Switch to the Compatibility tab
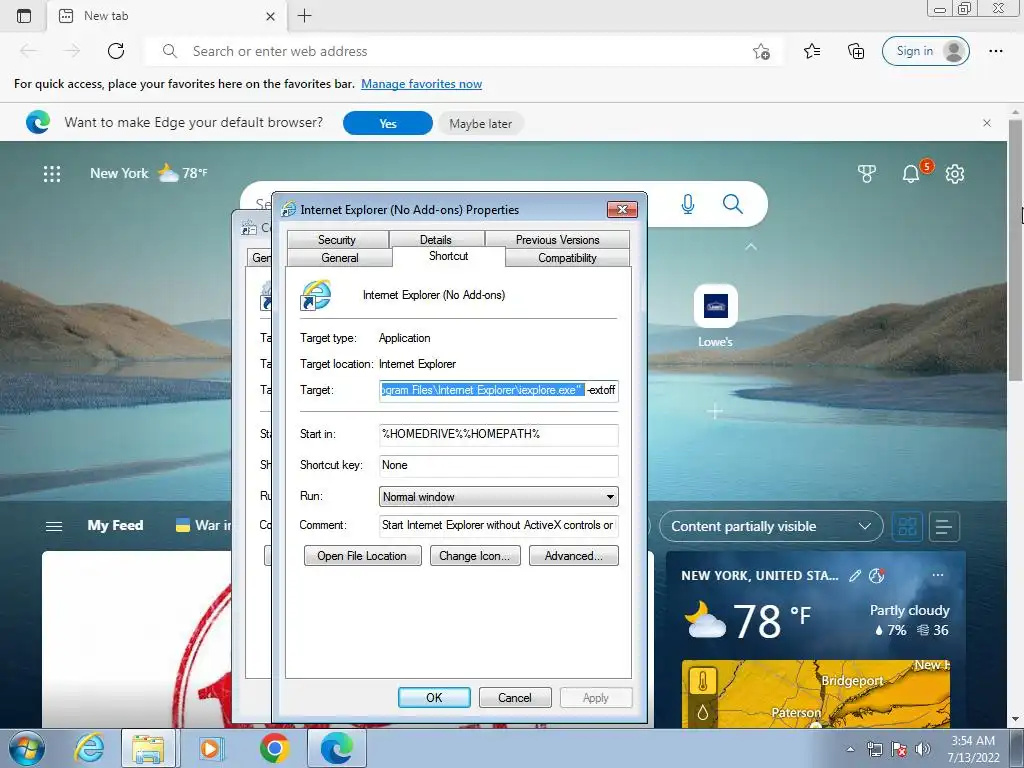Screen dimensions: 1024x768 [x=568, y=258]
